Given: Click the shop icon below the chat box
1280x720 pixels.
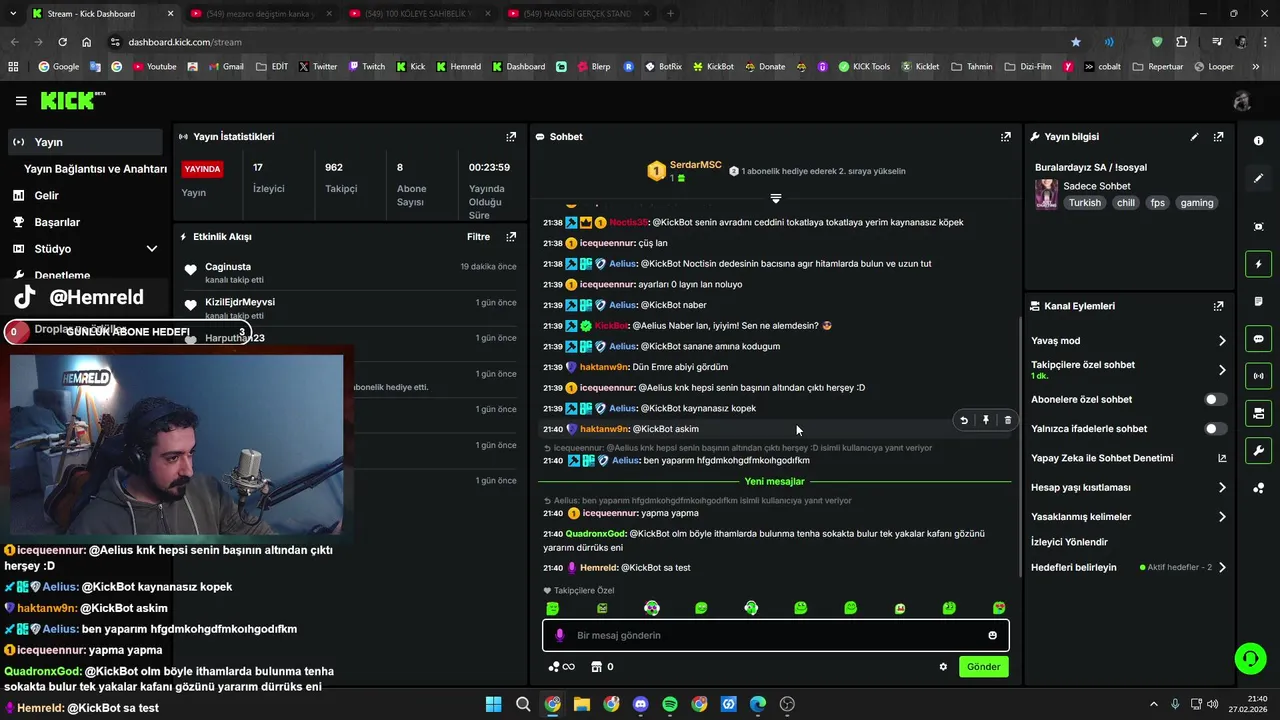Looking at the screenshot, I should pos(597,667).
